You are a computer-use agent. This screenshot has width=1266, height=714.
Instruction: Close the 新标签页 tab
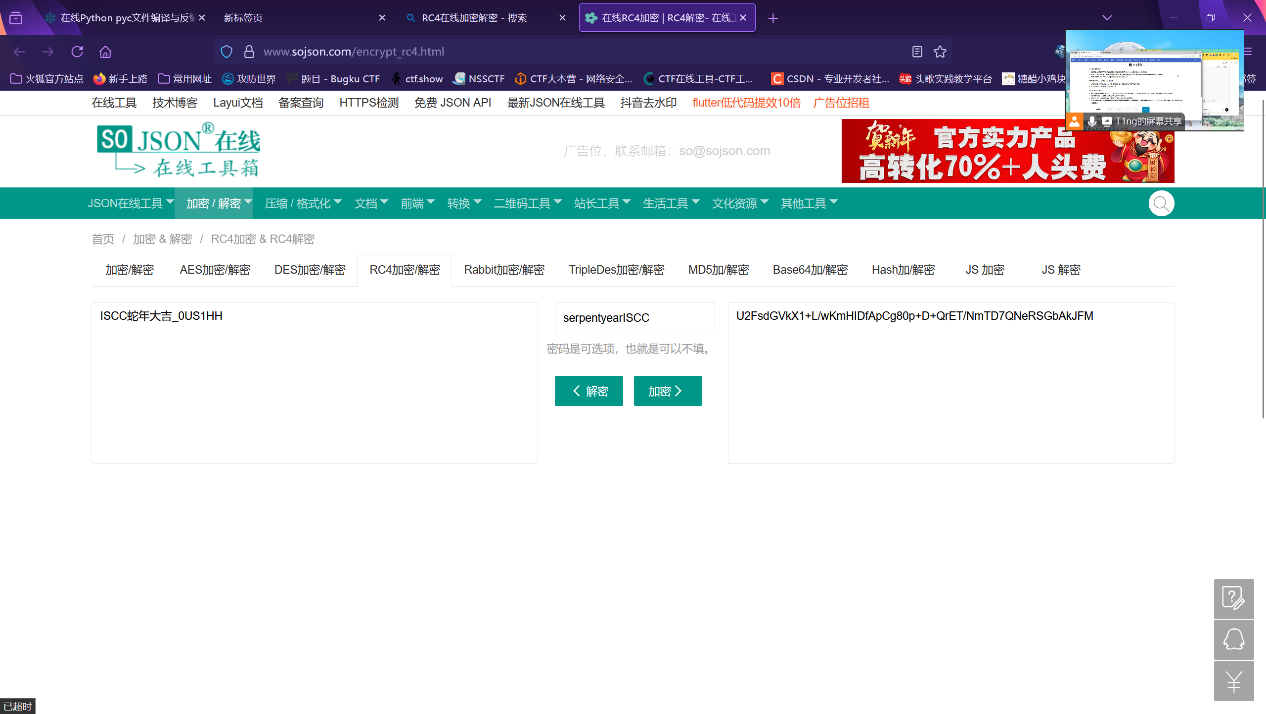coord(382,18)
